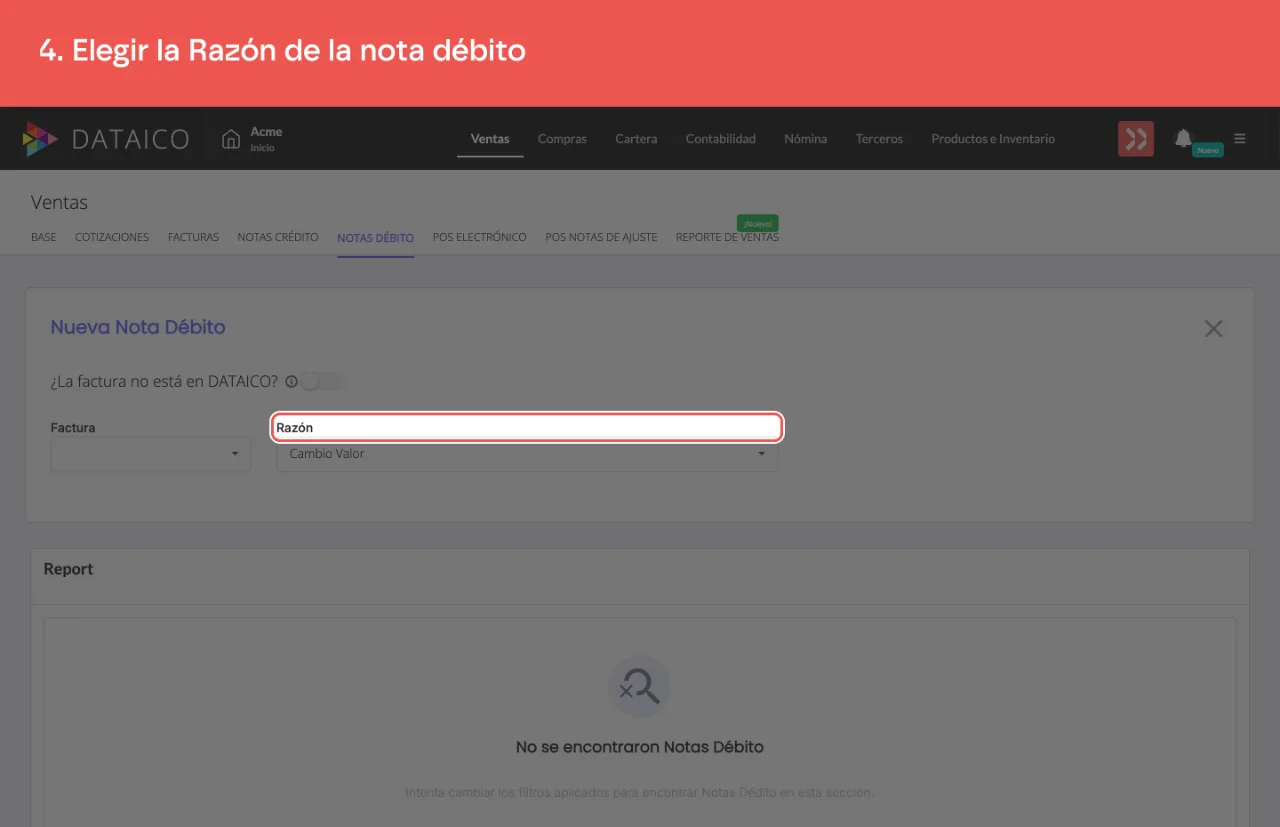1280x827 pixels.
Task: Click the Ventas page heading
Action: click(x=59, y=202)
